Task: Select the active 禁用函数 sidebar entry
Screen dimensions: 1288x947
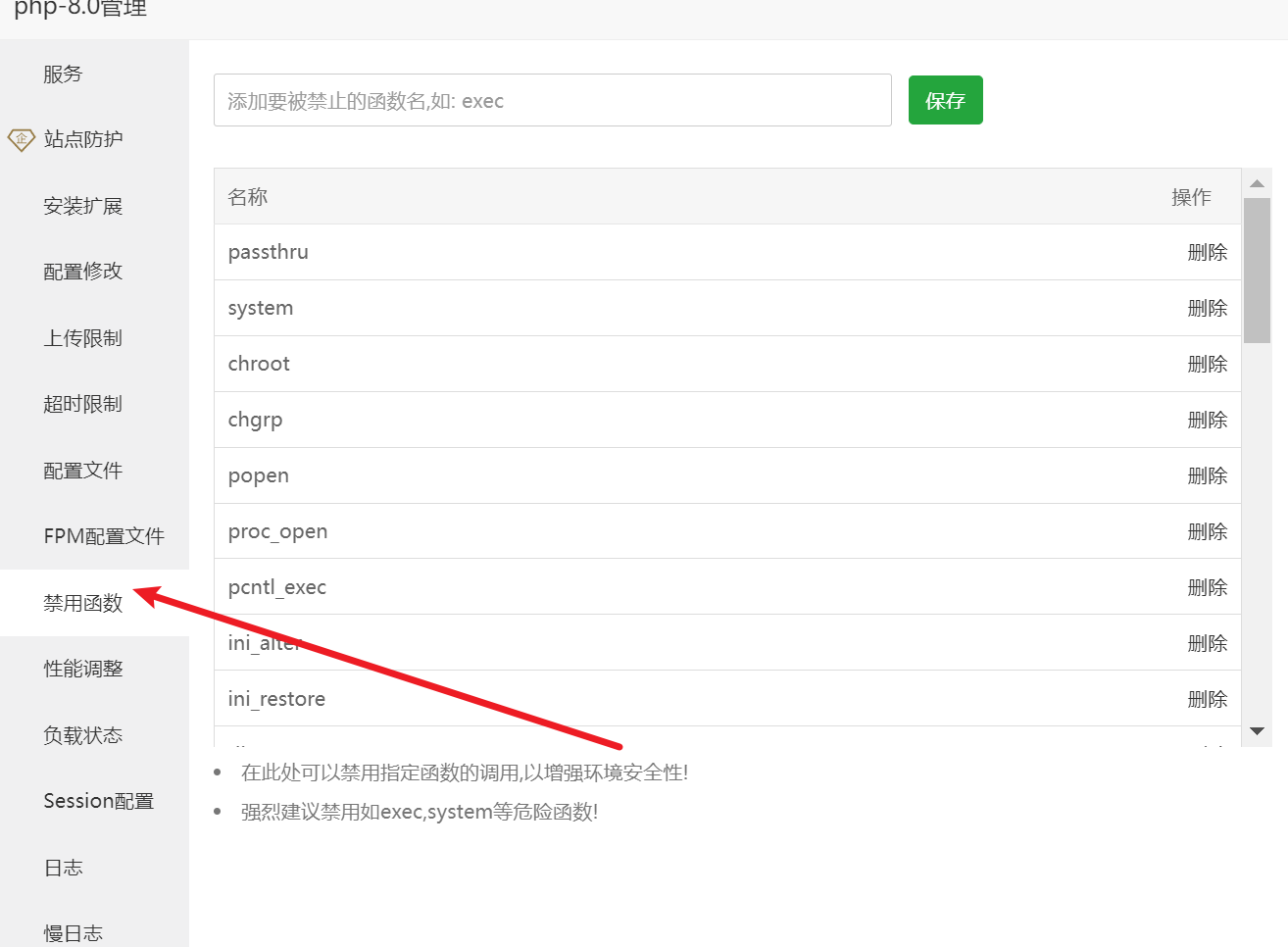Action: (x=82, y=603)
